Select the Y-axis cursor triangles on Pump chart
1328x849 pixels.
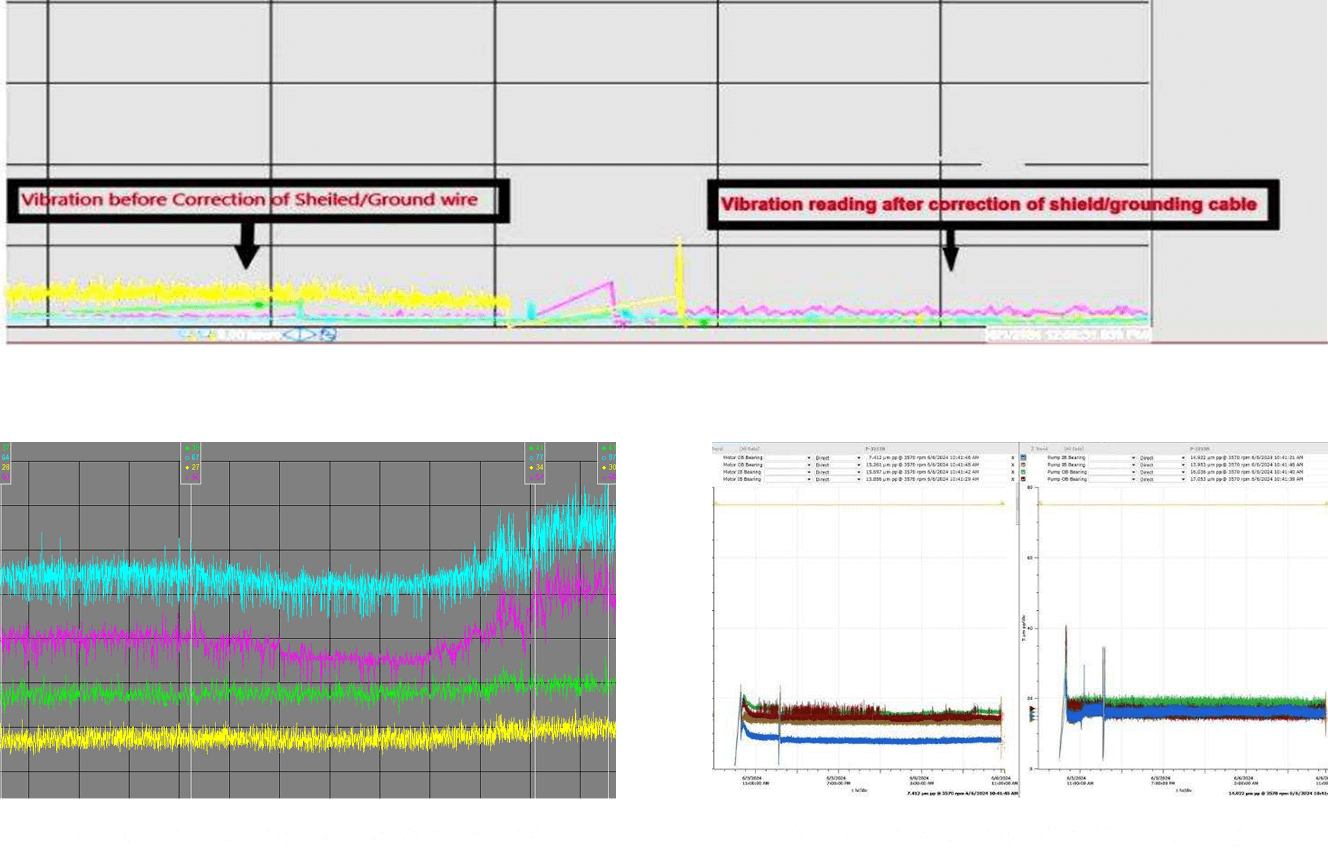(x=1032, y=711)
